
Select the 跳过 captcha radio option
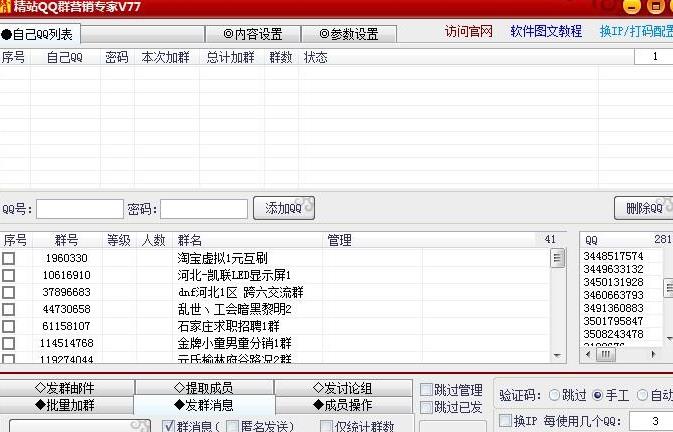(554, 395)
